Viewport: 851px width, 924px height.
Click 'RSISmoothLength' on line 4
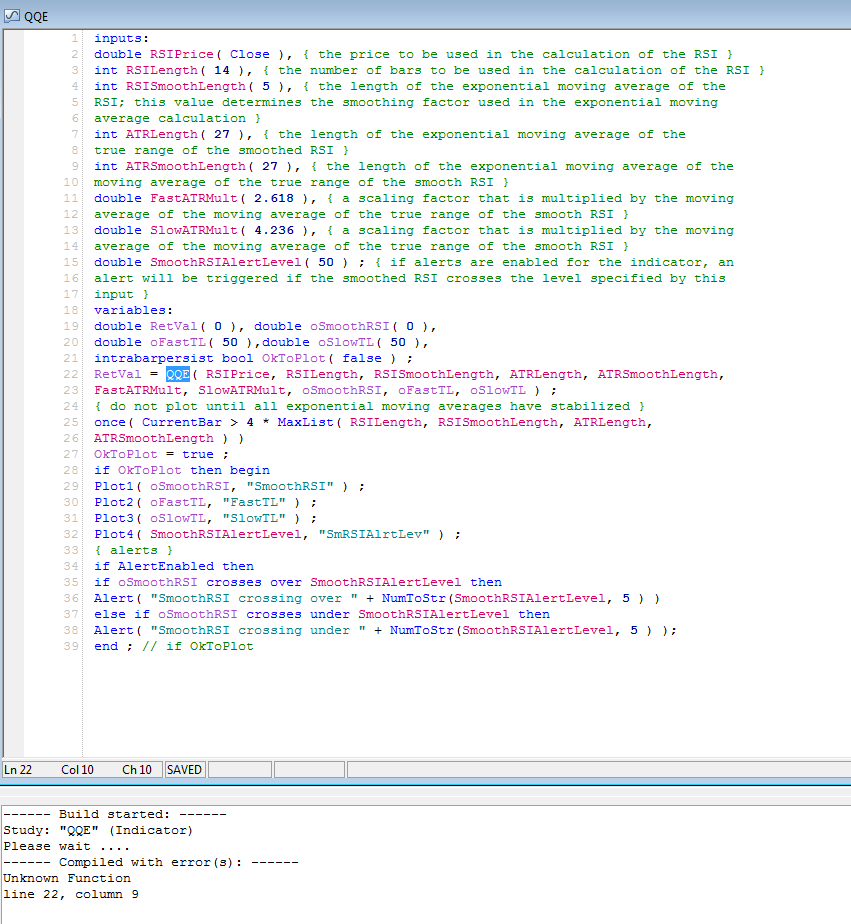186,86
